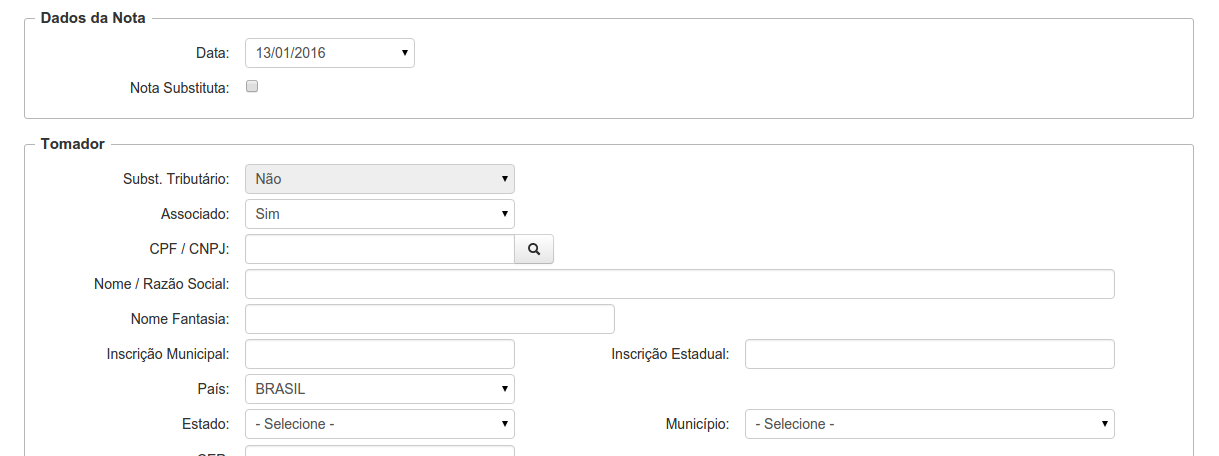Open the Data date dropdown
1219x456 pixels.
click(329, 53)
